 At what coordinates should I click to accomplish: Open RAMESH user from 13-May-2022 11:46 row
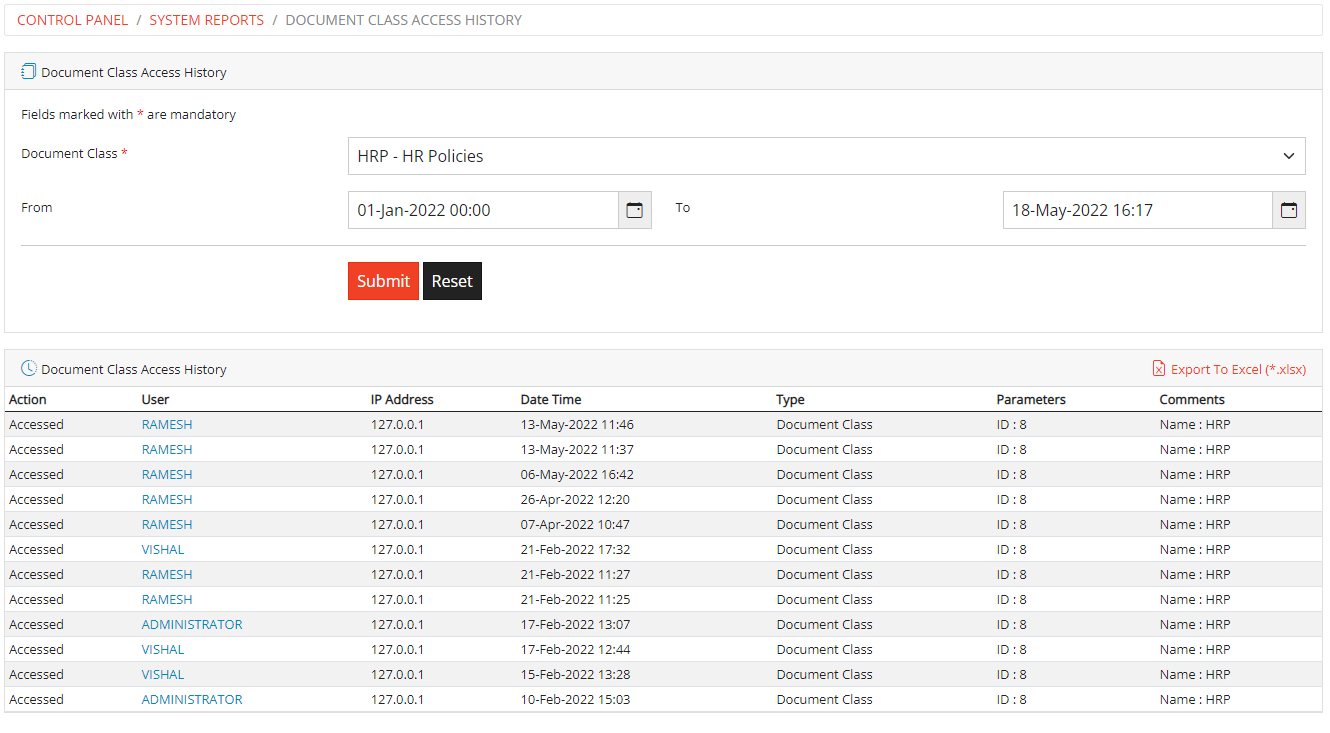click(167, 424)
